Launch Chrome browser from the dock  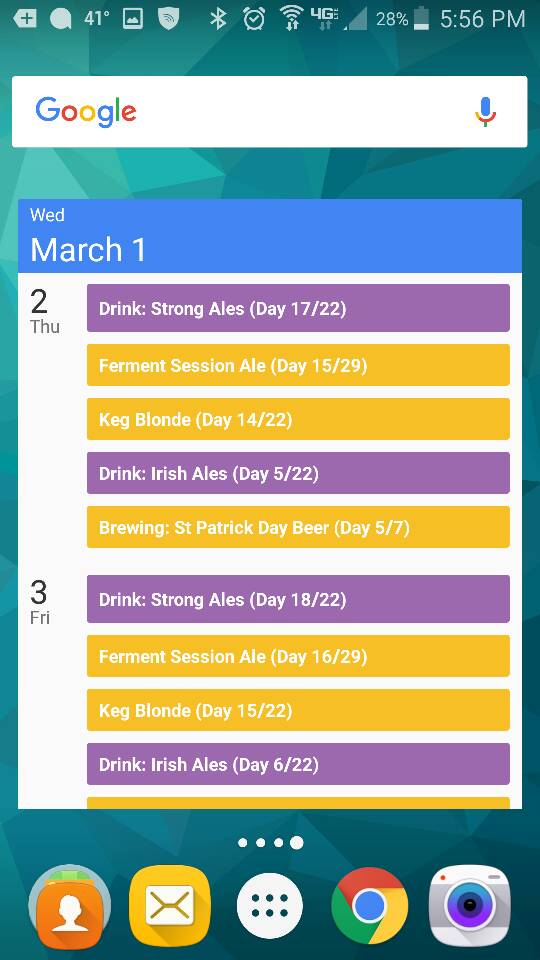(369, 906)
